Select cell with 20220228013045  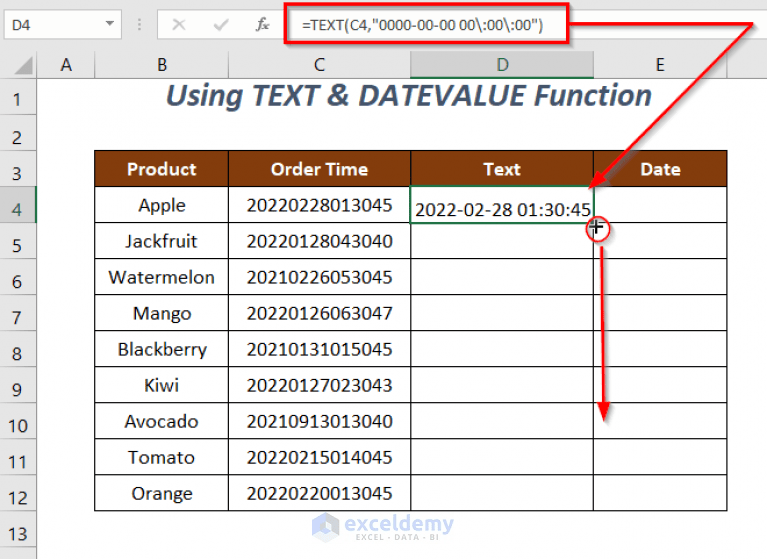click(319, 205)
